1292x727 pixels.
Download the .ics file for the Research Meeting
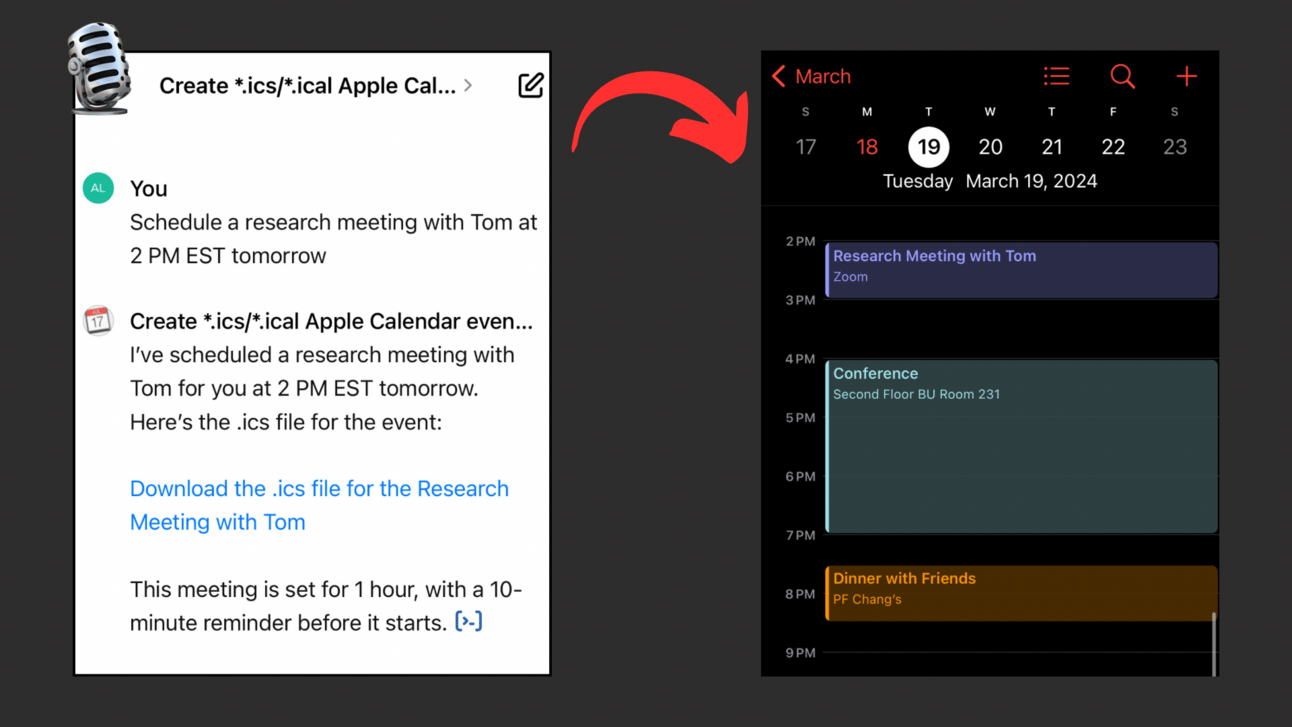click(319, 505)
